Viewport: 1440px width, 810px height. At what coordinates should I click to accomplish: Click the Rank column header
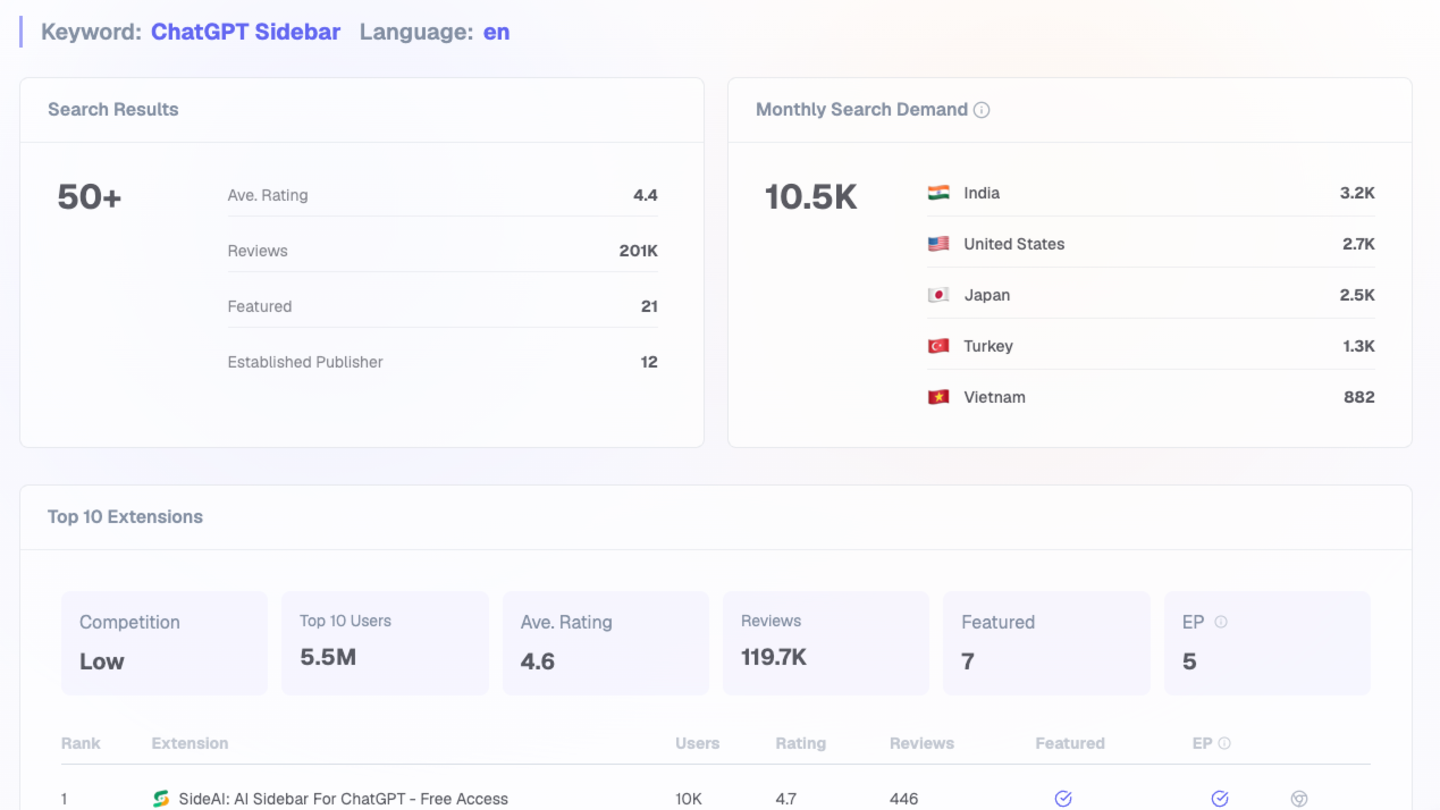click(x=81, y=743)
